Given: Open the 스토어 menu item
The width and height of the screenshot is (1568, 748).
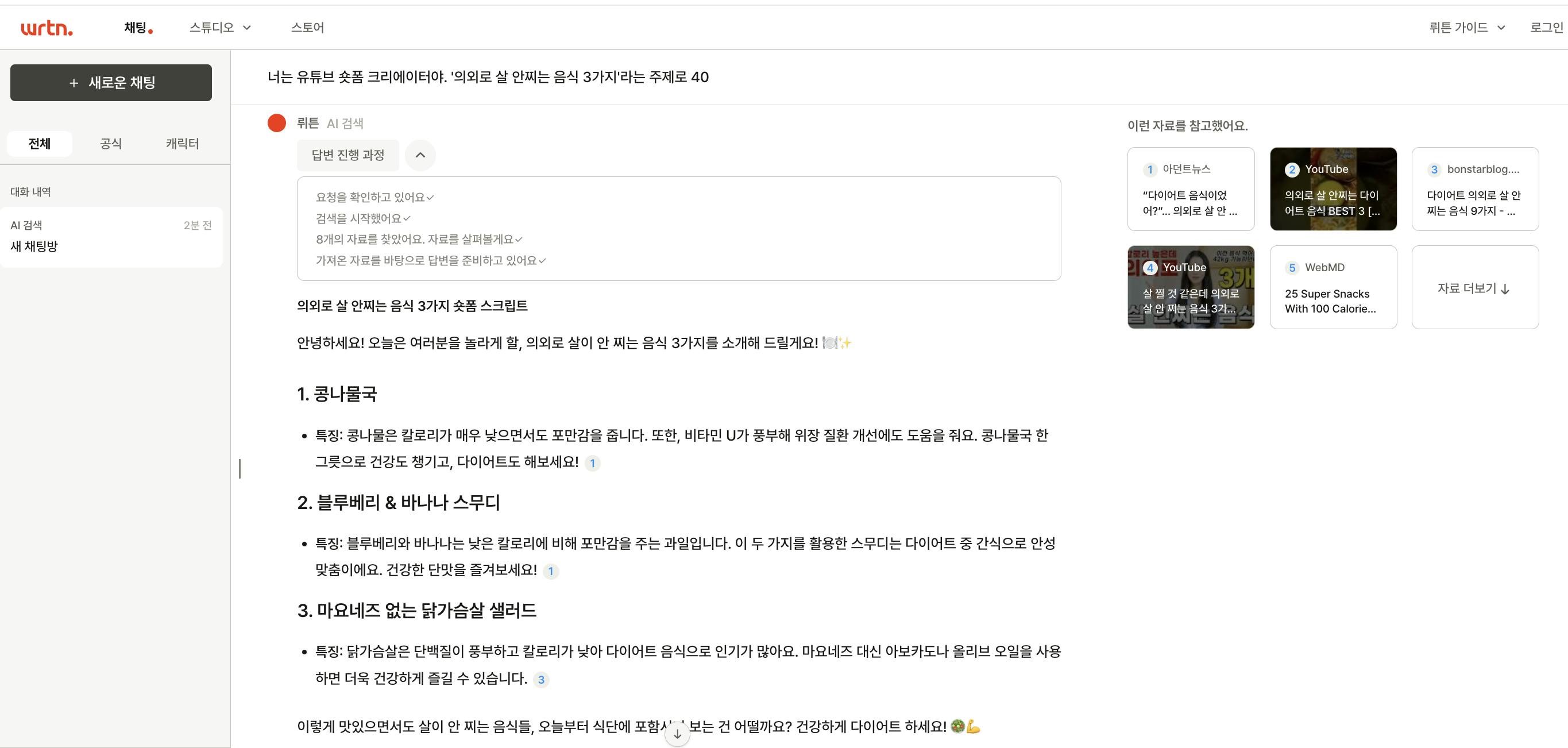Looking at the screenshot, I should 307,28.
